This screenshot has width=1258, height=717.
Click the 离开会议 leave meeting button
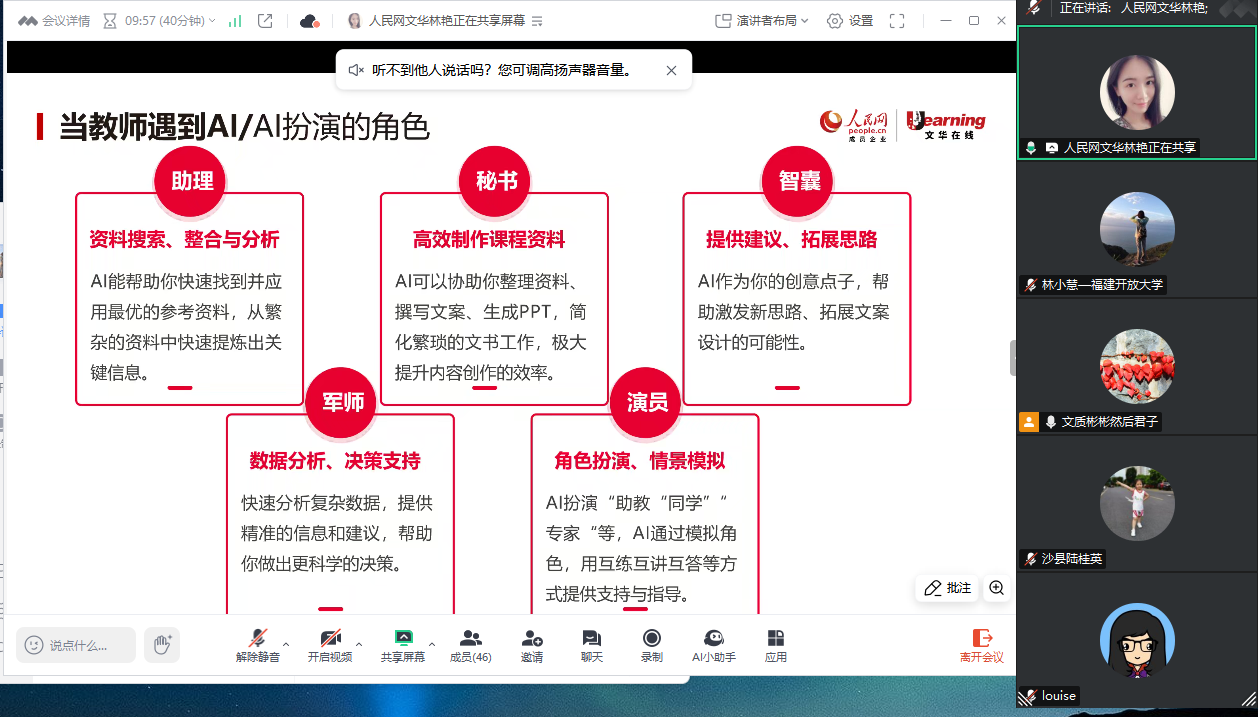click(x=981, y=645)
